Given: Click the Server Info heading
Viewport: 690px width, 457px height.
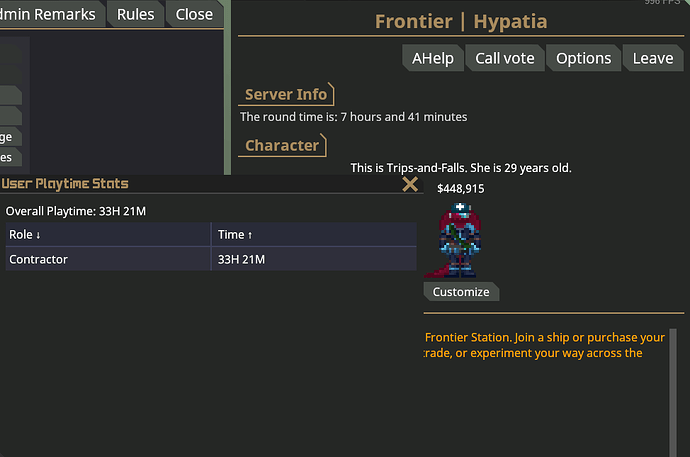Looking at the screenshot, I should coord(286,94).
